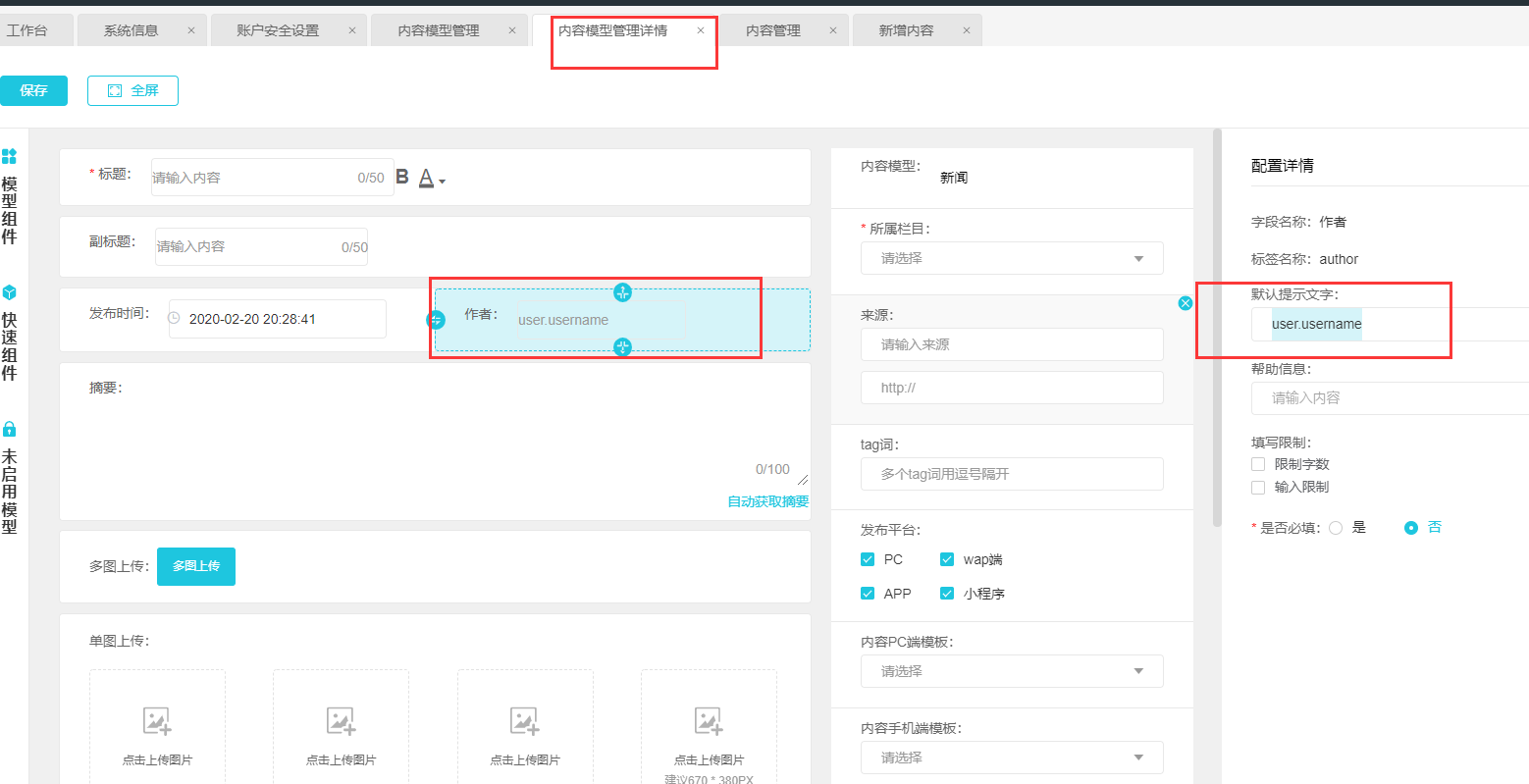The image size is (1529, 784).
Task: Expand the 内容手机端模板 dropdown
Action: point(1012,758)
